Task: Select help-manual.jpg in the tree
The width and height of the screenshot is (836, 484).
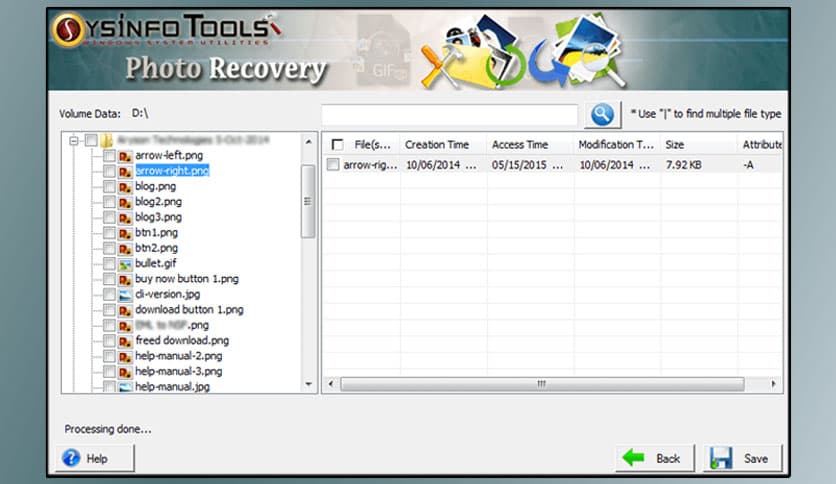Action: 172,386
